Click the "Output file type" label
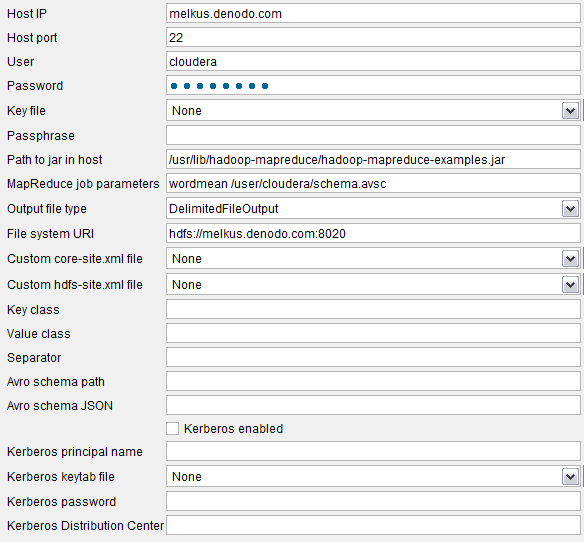Screen dimensions: 584x542 47,209
